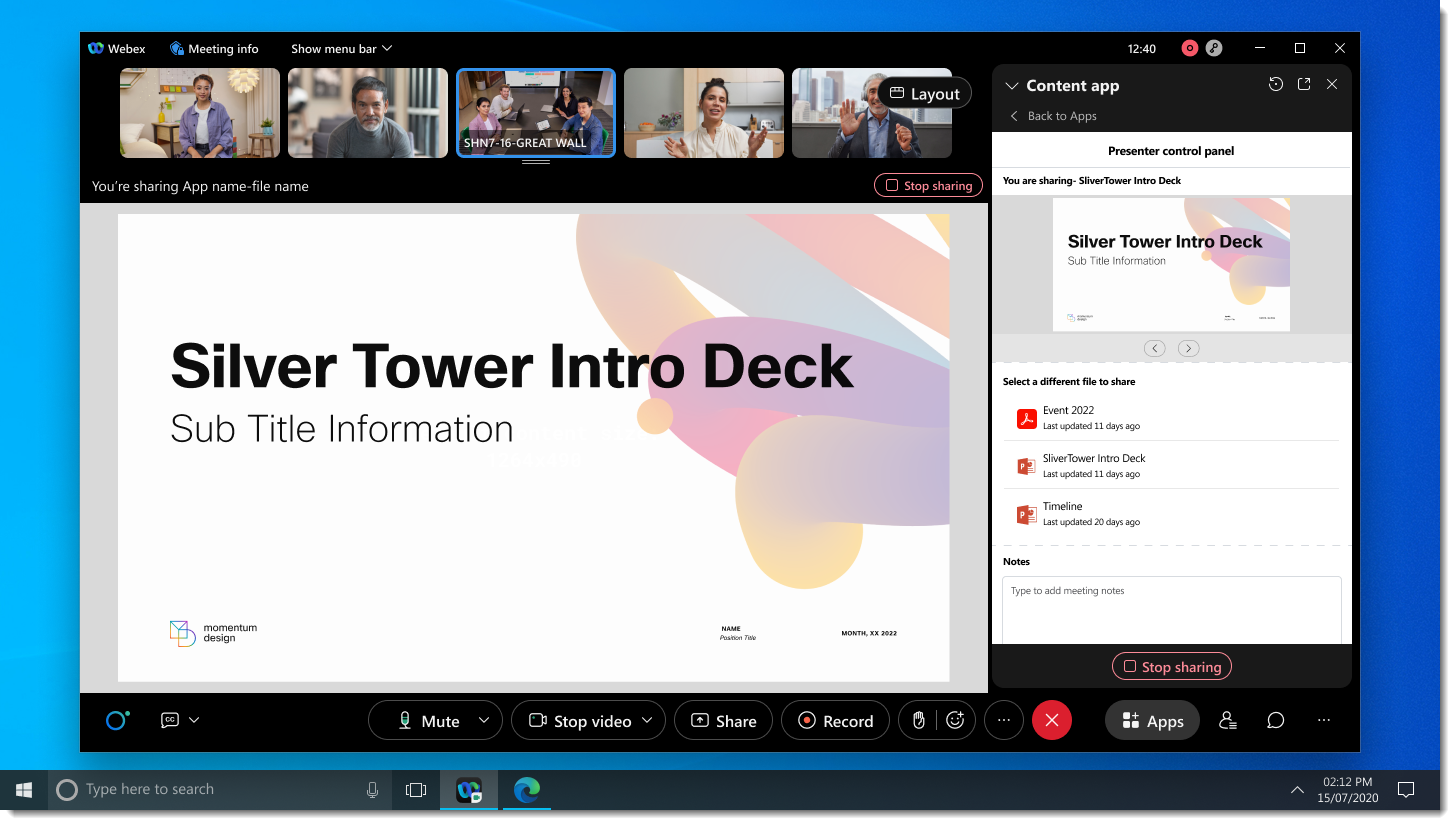Click the Timeline PowerPoint icon

coord(1026,515)
